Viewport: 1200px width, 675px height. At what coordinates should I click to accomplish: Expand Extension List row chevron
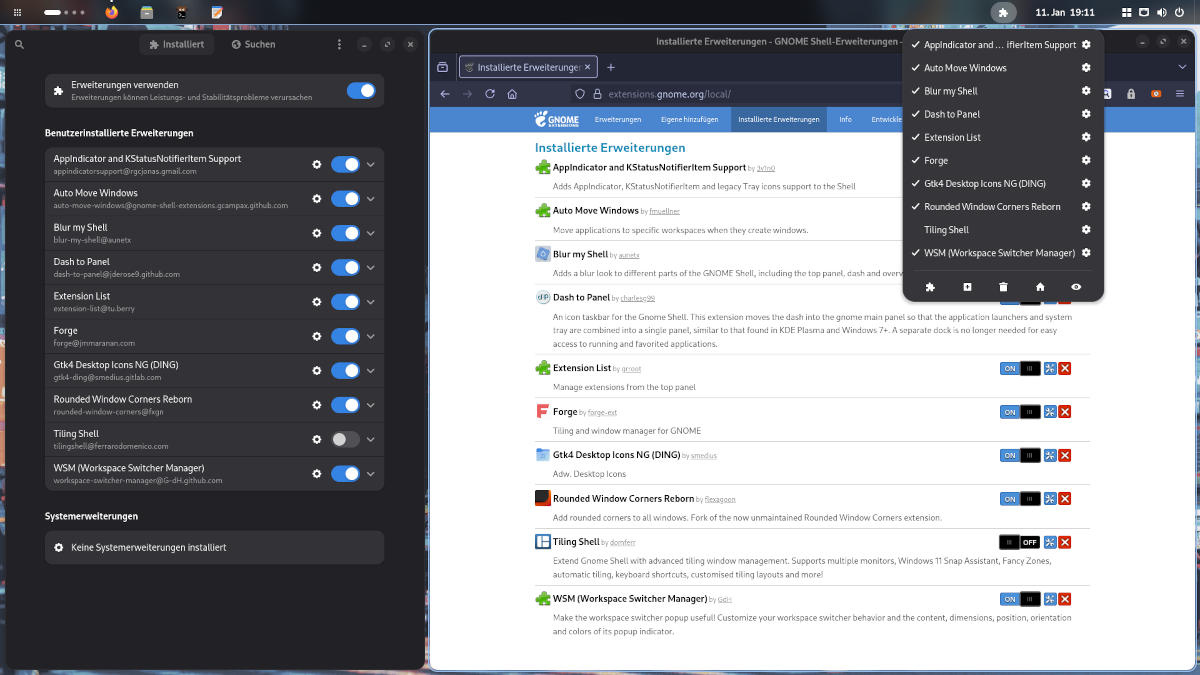(371, 302)
